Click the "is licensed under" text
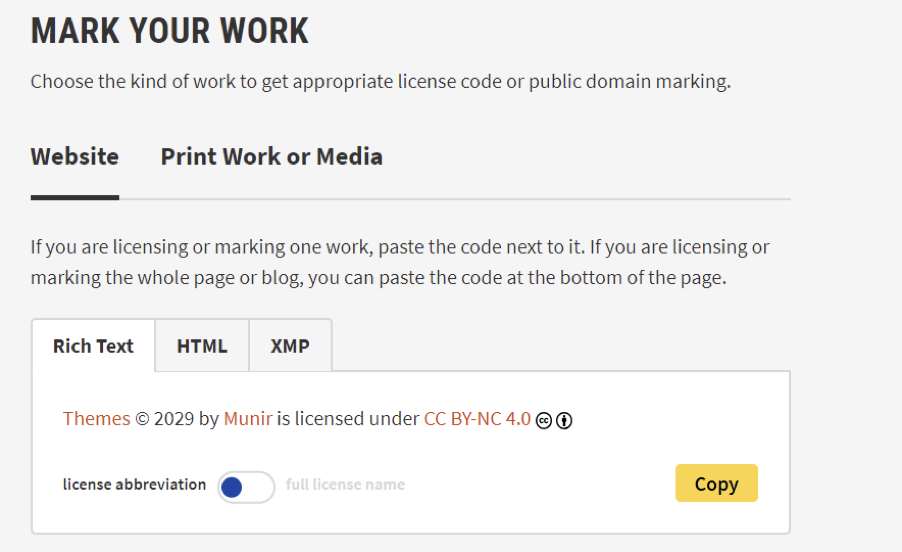Viewport: 902px width, 552px height. 348,419
